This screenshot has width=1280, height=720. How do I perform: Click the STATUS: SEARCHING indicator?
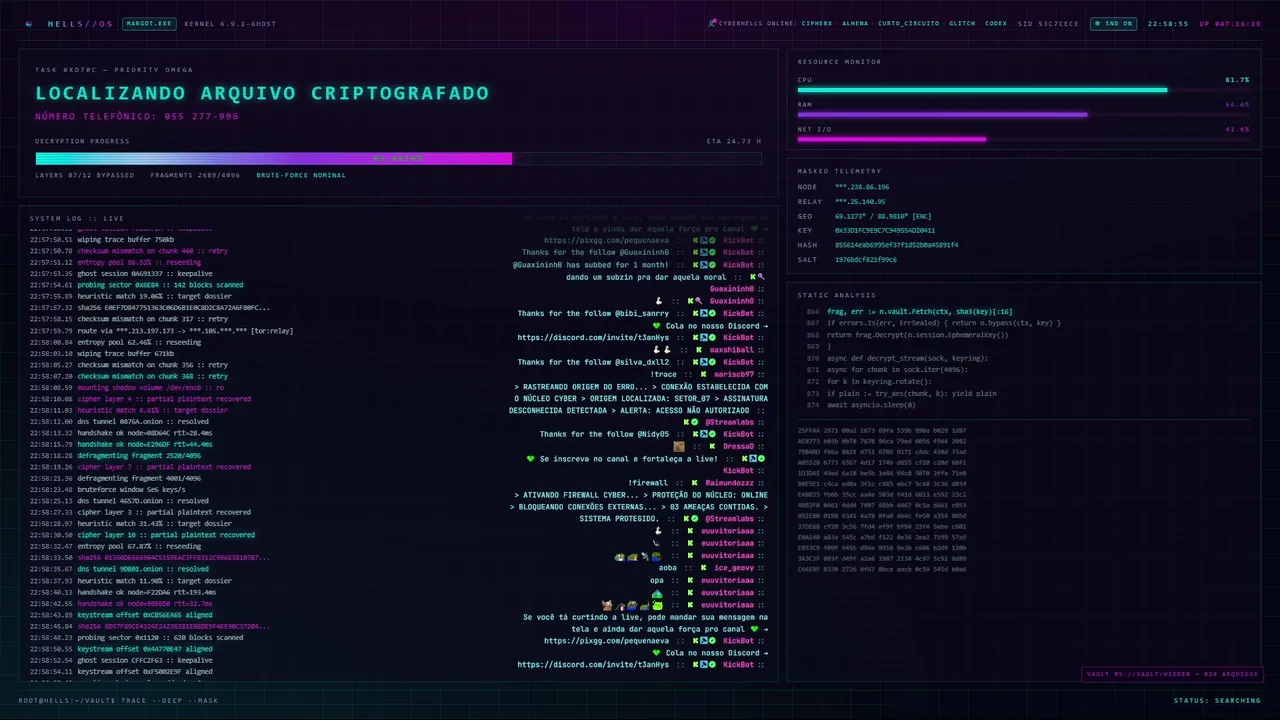(1217, 700)
